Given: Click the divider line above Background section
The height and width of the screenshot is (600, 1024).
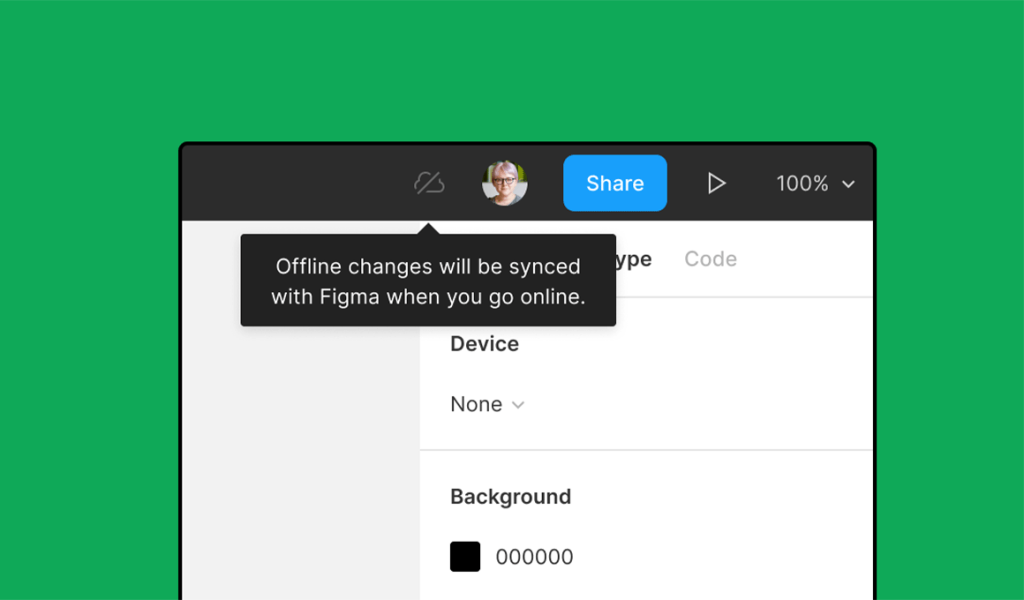Looking at the screenshot, I should [x=646, y=450].
